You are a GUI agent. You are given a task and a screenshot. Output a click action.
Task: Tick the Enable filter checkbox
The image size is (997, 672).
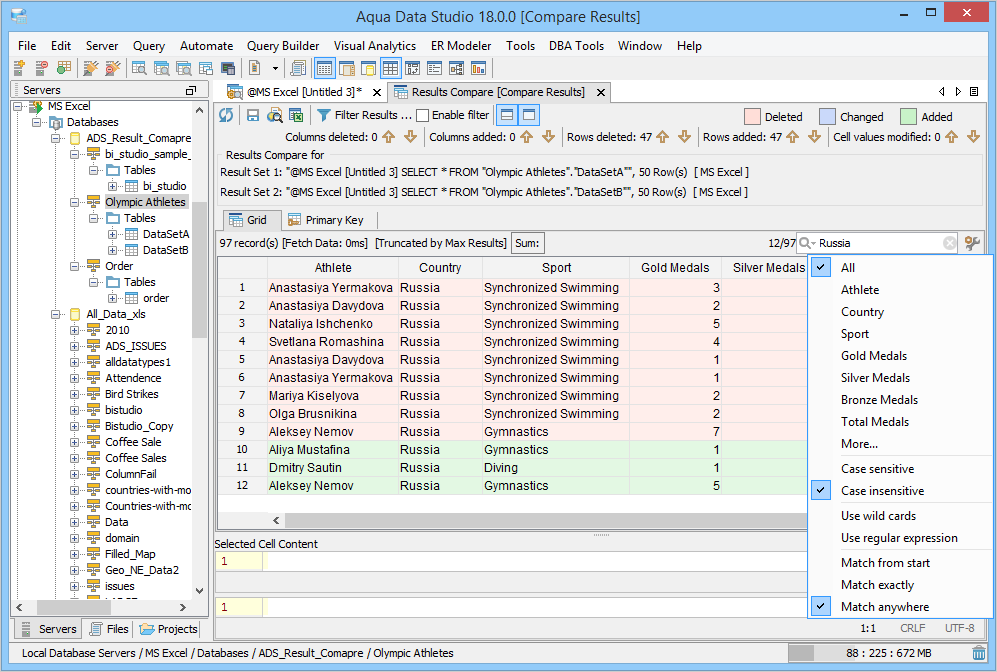[x=422, y=115]
